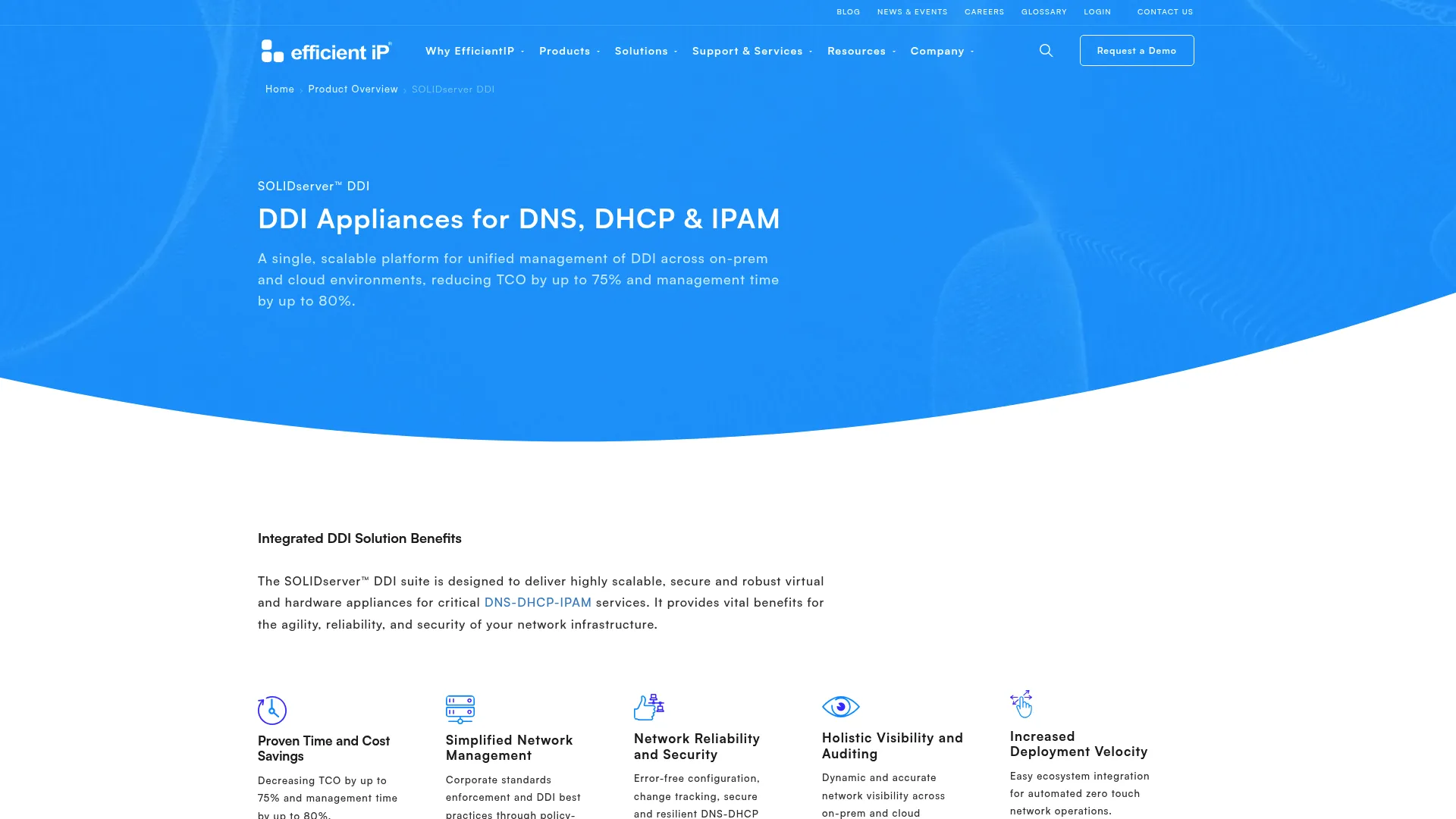
Task: Open Product Overview breadcrumb link
Action: click(353, 89)
